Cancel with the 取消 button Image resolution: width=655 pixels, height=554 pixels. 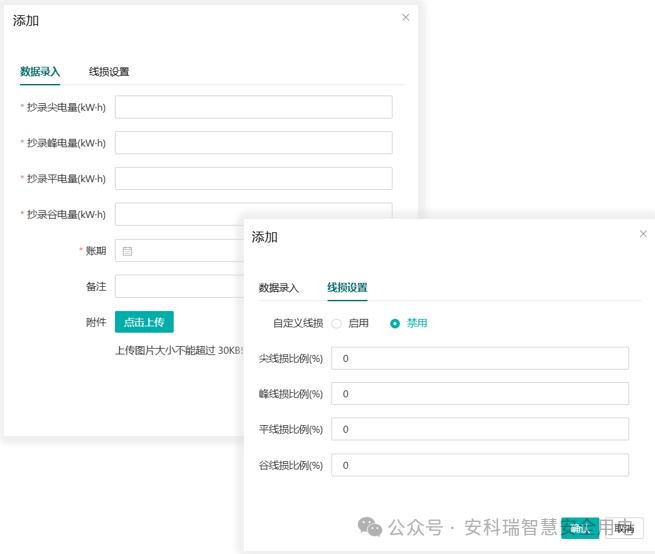pos(624,528)
